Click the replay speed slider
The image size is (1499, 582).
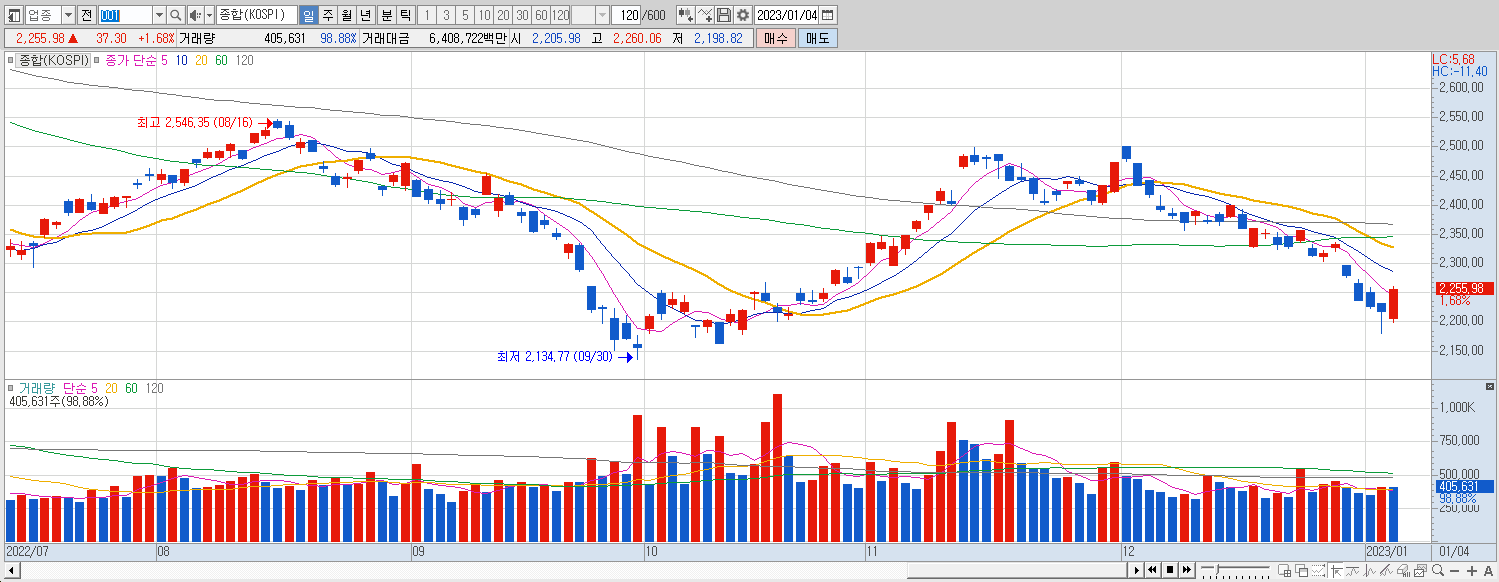pyautogui.click(x=1235, y=570)
